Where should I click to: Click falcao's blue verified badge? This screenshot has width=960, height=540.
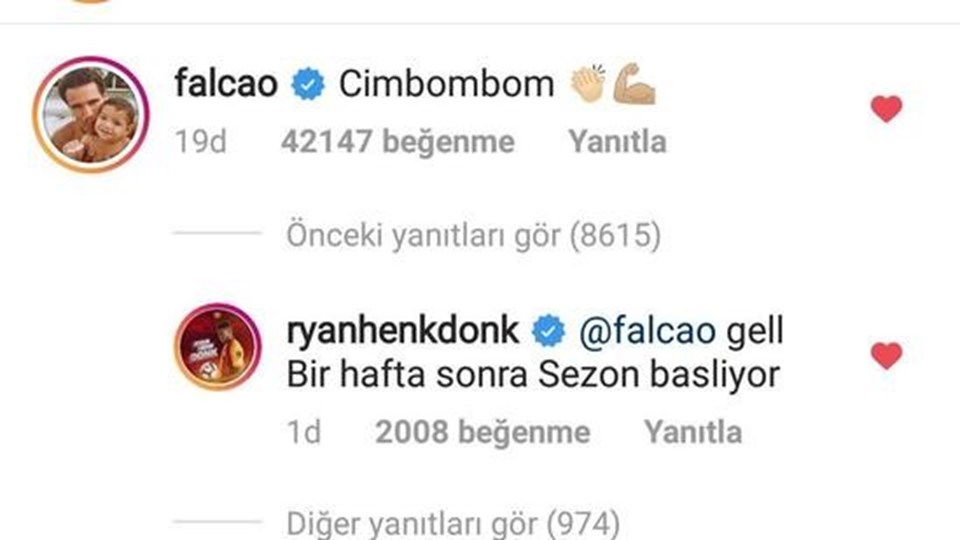(308, 84)
